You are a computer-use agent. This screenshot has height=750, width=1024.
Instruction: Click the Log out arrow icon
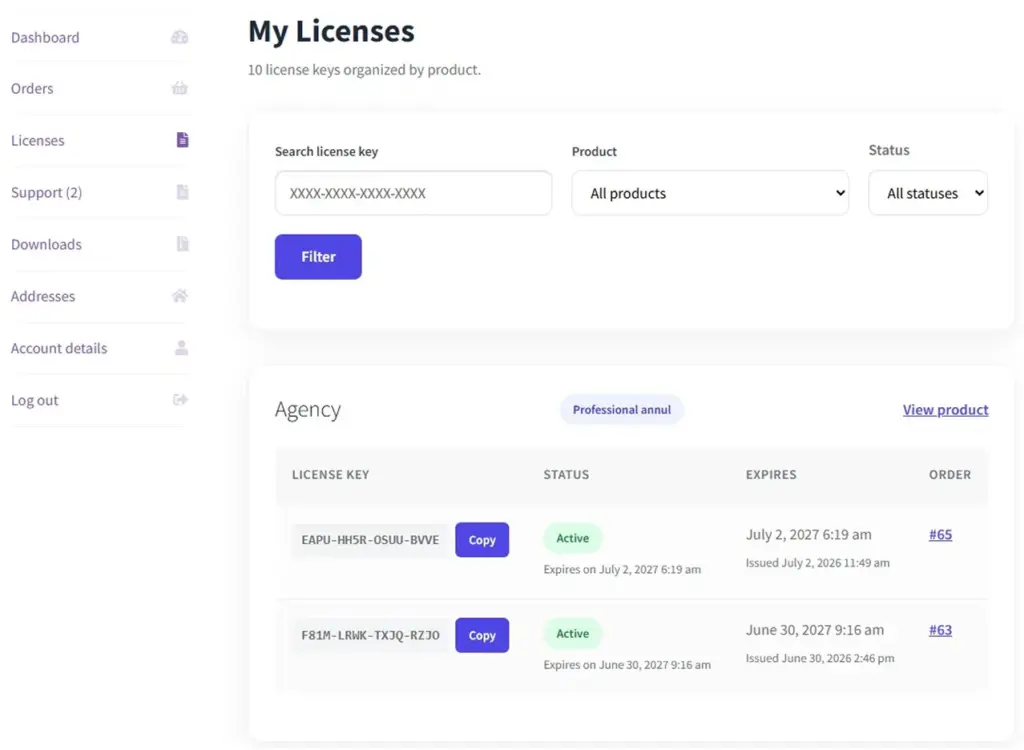point(180,400)
